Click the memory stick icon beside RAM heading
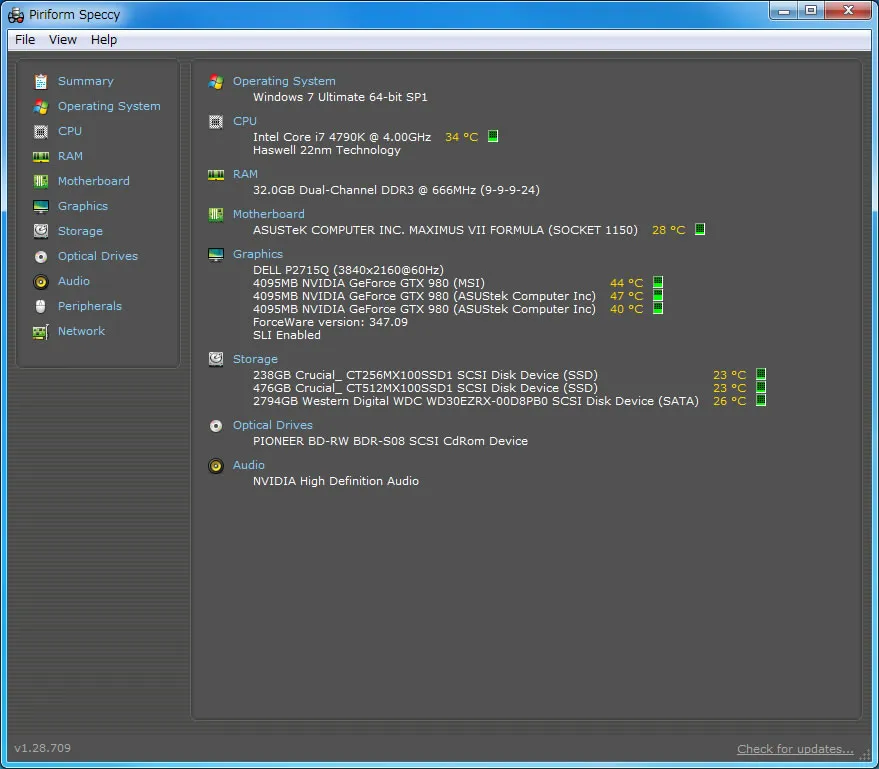The image size is (879, 769). click(x=216, y=175)
